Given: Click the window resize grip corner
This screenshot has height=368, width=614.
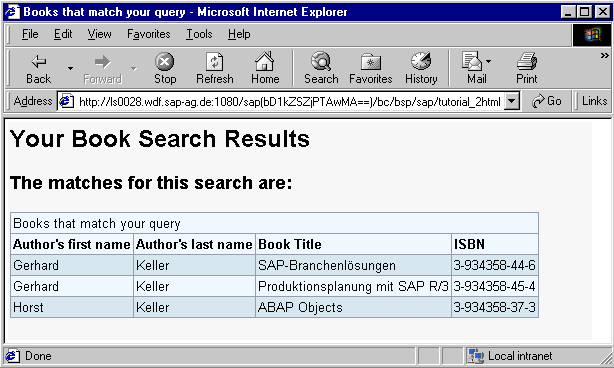Looking at the screenshot, I should (605, 358).
